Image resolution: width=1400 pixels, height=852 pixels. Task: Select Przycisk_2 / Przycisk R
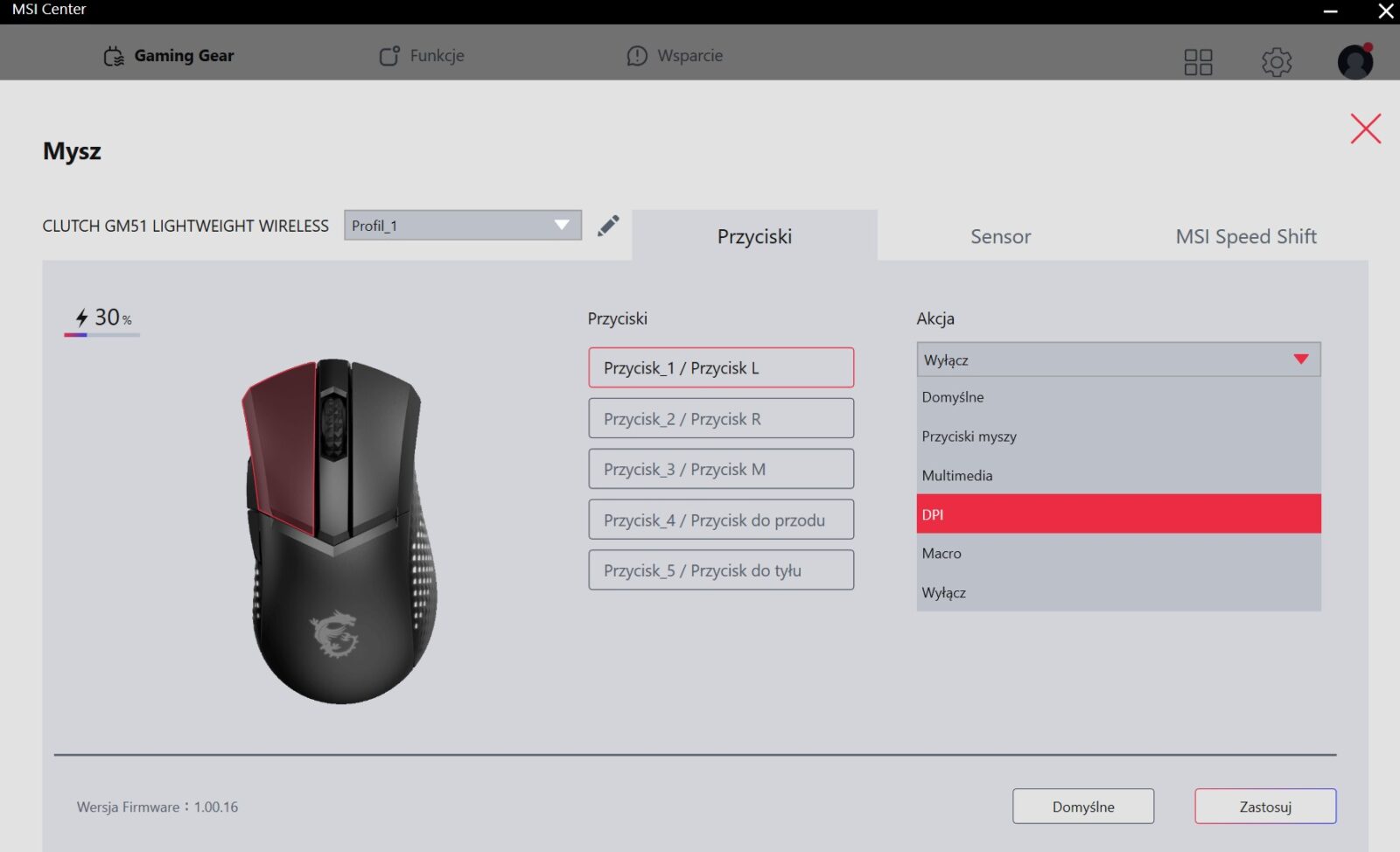[720, 419]
